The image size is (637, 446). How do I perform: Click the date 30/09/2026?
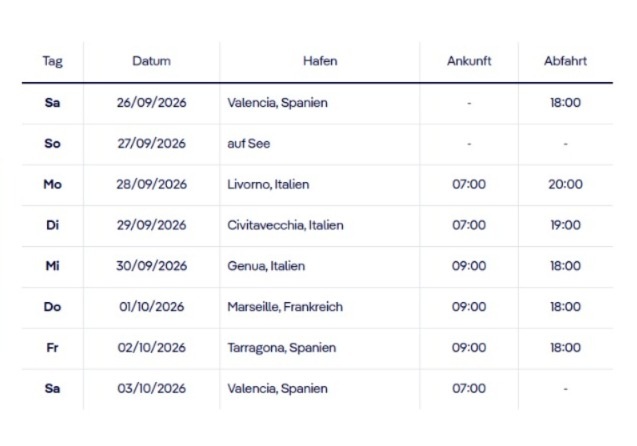(x=152, y=266)
